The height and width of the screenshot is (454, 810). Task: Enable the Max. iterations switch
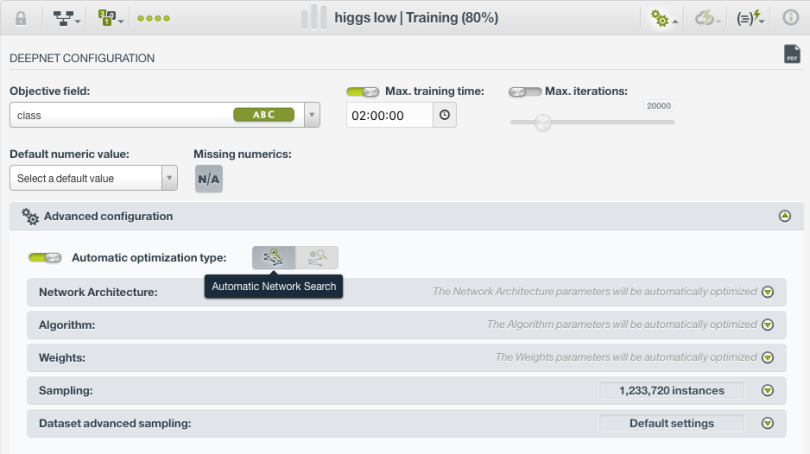(x=524, y=92)
